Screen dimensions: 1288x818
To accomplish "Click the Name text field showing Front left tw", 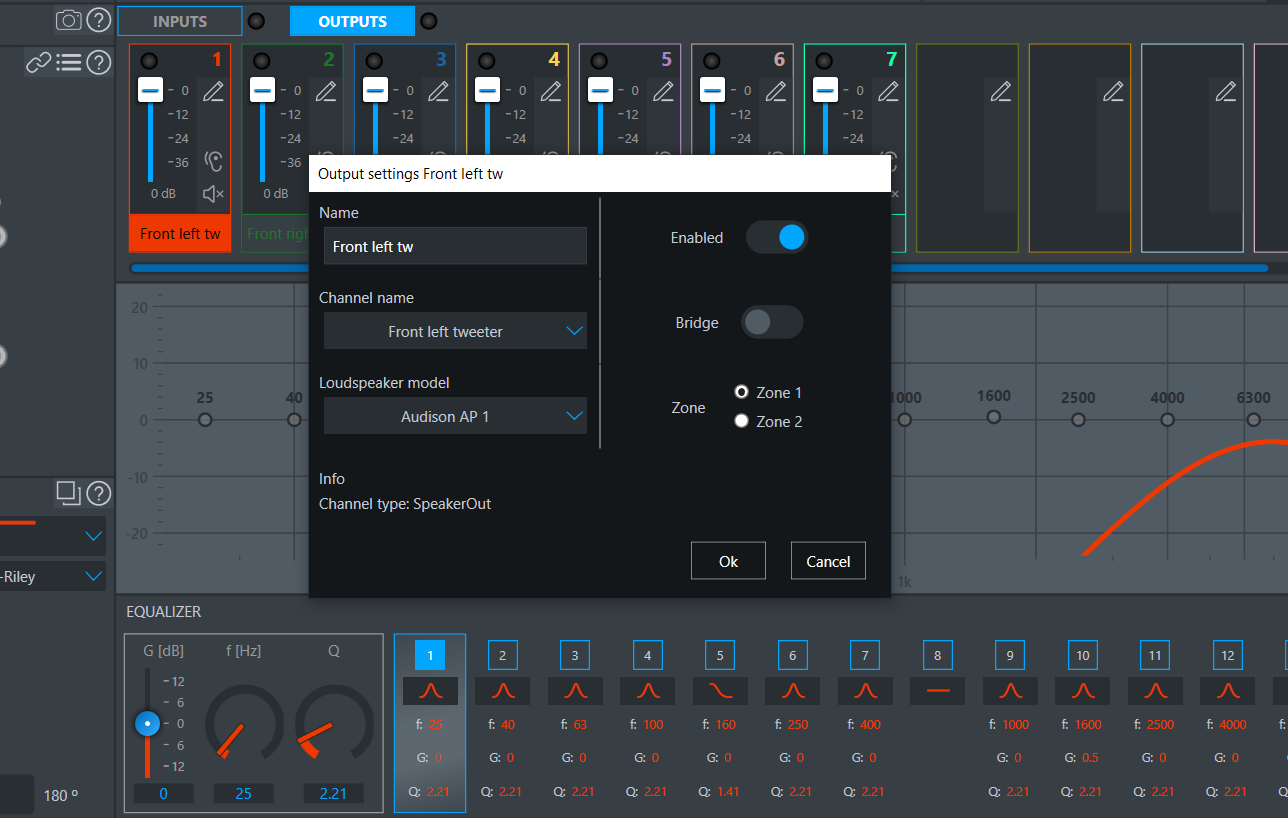I will 454,246.
